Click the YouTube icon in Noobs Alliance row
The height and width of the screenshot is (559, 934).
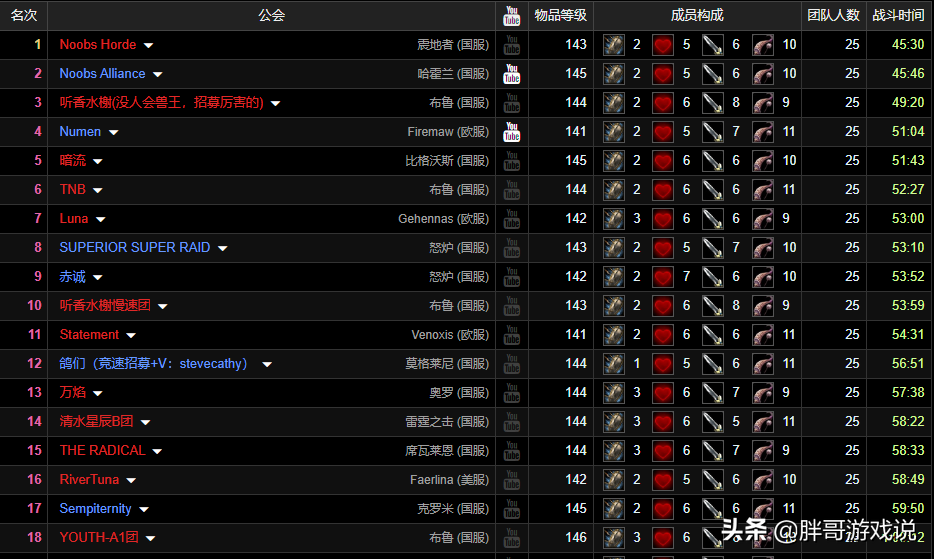pos(511,74)
